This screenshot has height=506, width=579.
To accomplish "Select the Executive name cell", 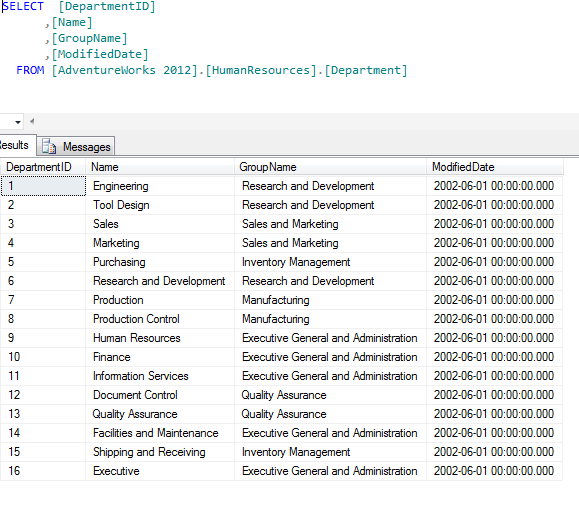I will click(x=160, y=471).
